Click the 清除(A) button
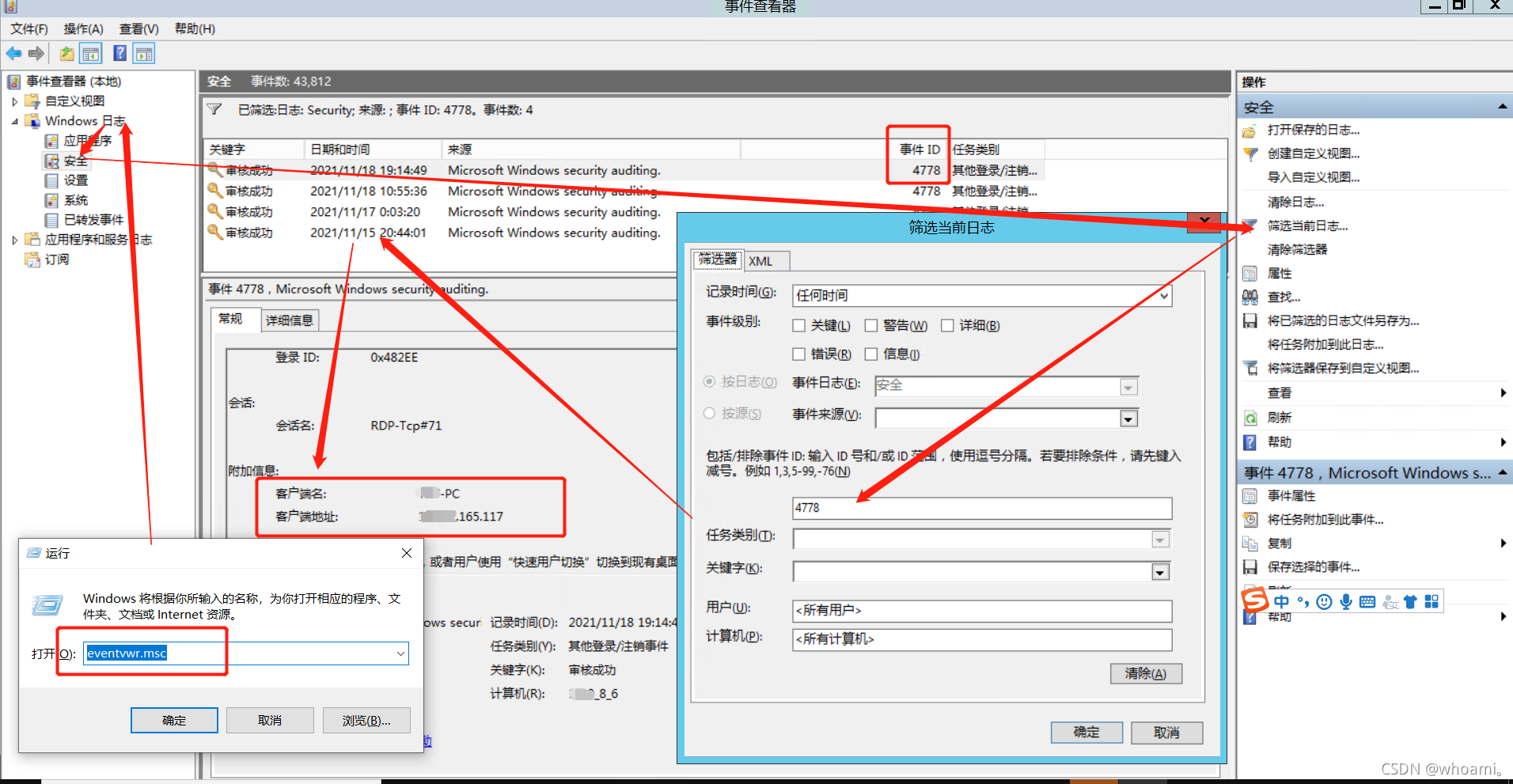The image size is (1513, 784). [x=1146, y=673]
